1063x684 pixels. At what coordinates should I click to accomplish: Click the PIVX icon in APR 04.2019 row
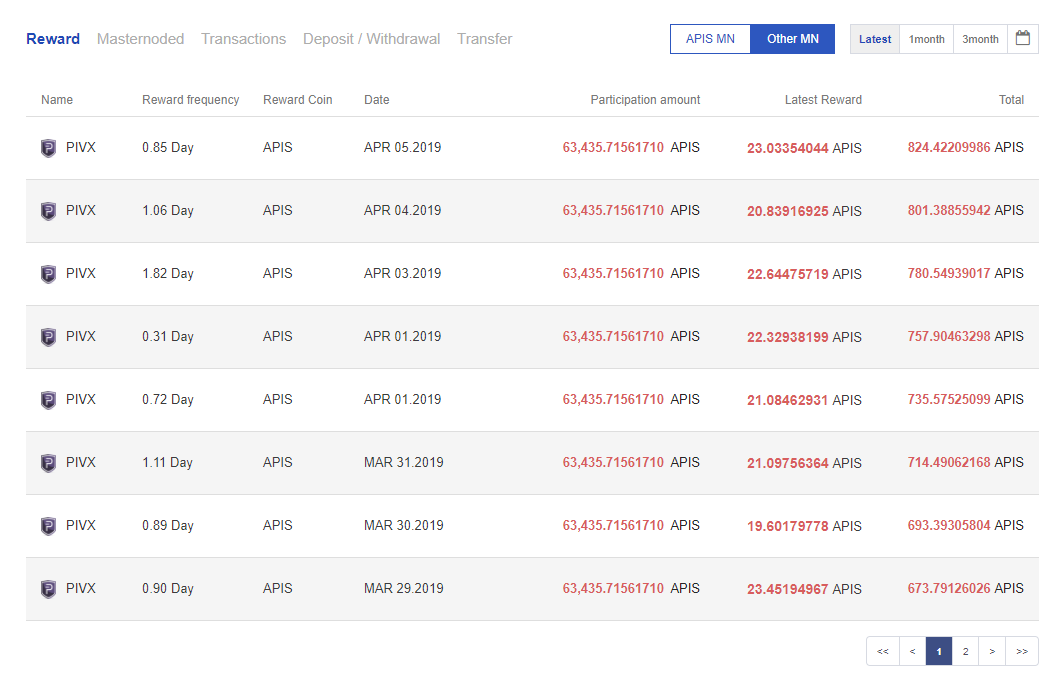coord(48,211)
